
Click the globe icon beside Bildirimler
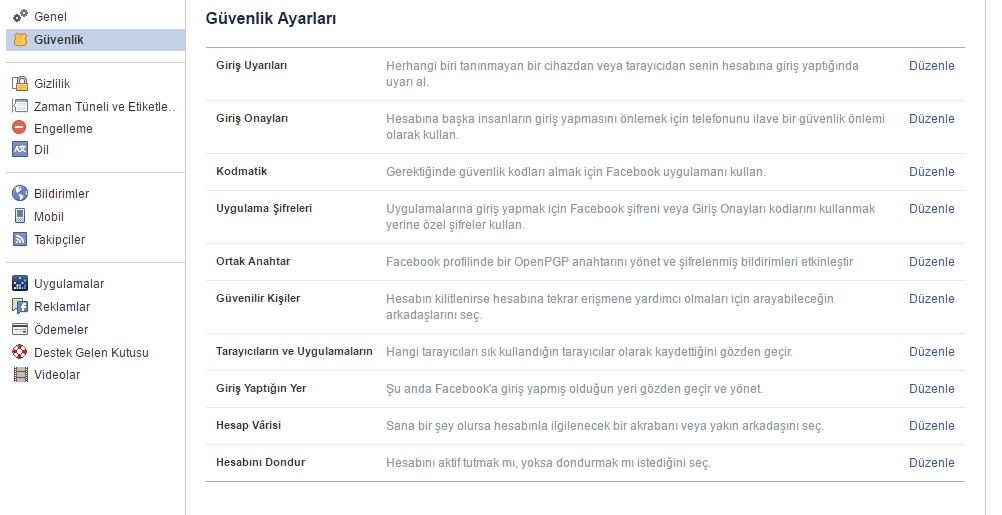[20, 193]
